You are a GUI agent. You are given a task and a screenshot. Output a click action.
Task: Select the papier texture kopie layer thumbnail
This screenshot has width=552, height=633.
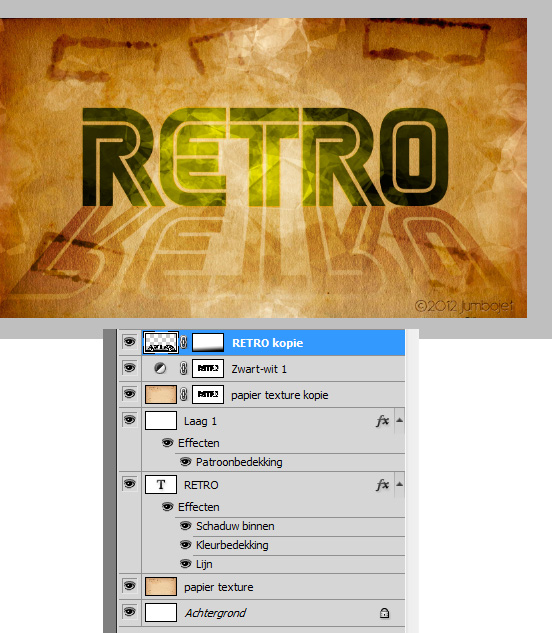coord(161,394)
